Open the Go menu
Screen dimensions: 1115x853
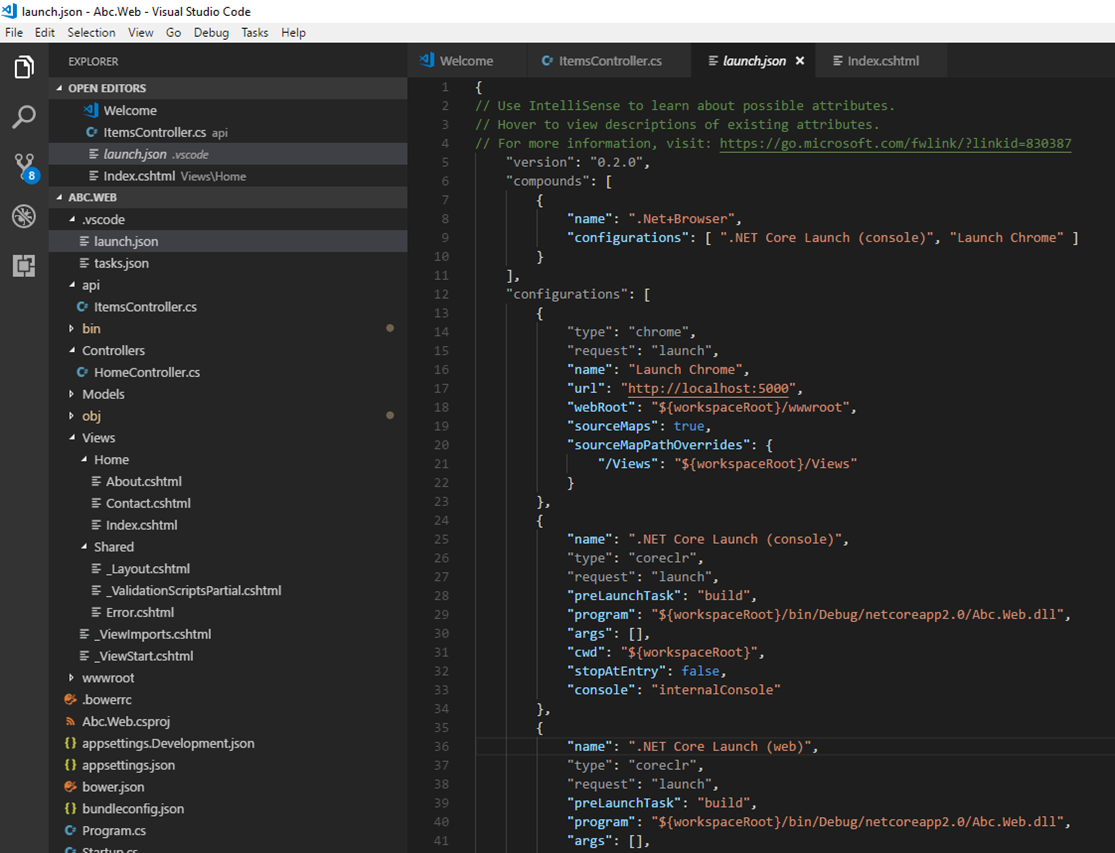click(x=174, y=33)
